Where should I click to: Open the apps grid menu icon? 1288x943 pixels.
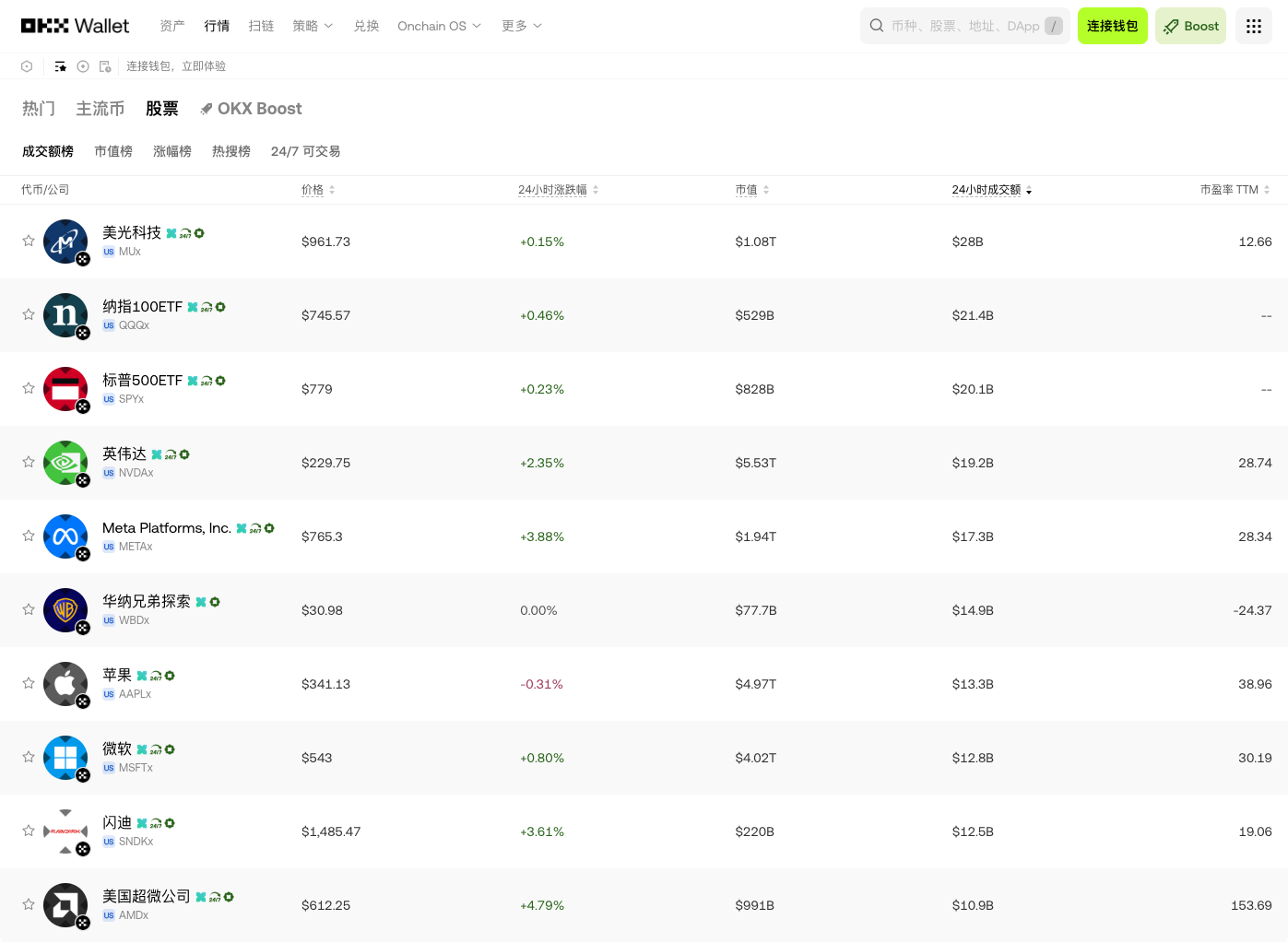[1253, 26]
